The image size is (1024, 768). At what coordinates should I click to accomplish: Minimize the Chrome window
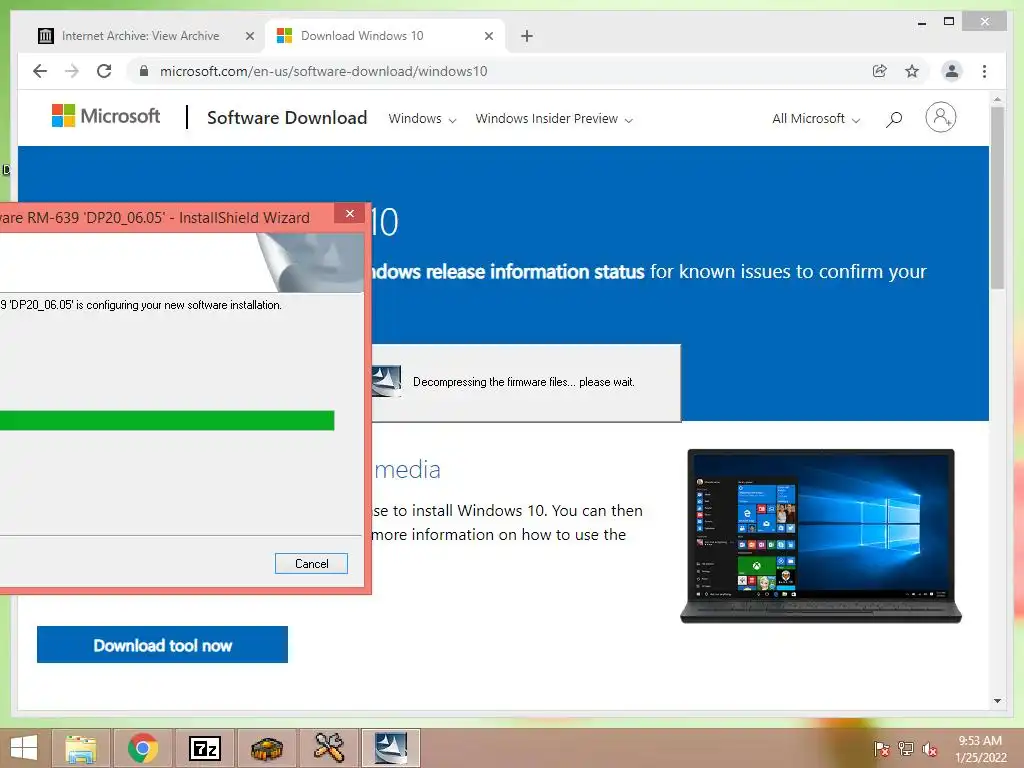coord(921,23)
